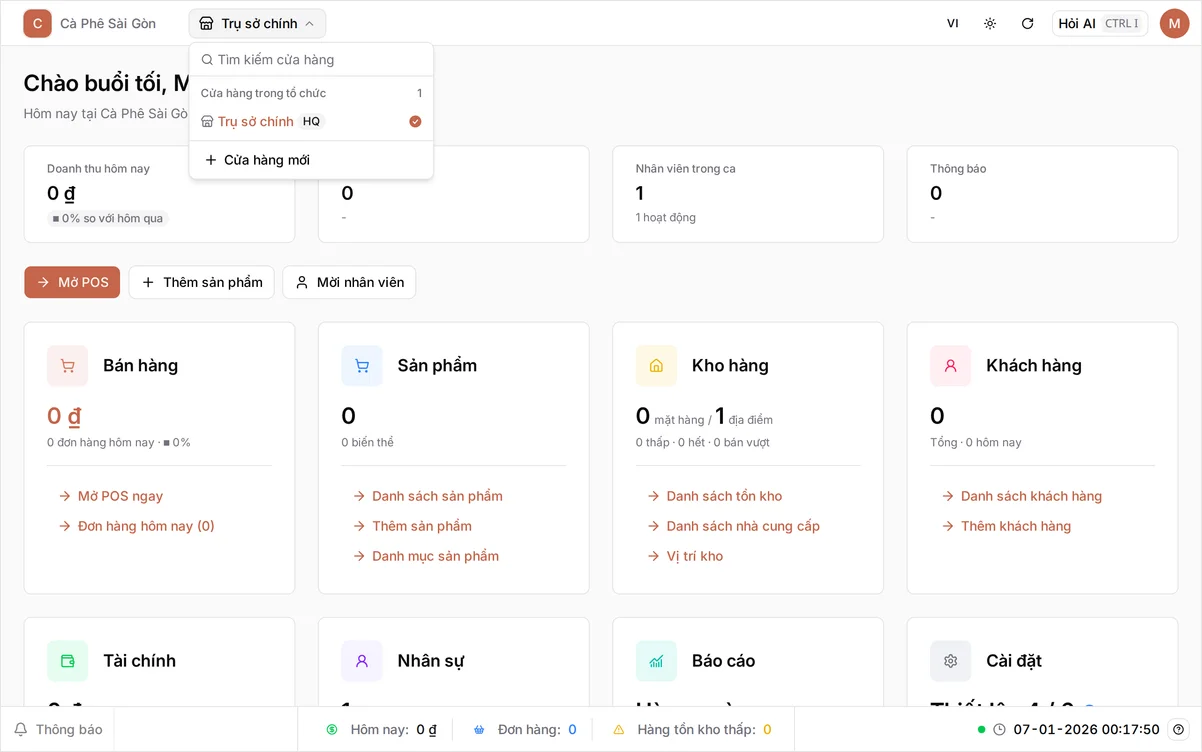Open the help icon next to the clock
Viewport: 1202px width, 752px height.
(x=1178, y=730)
